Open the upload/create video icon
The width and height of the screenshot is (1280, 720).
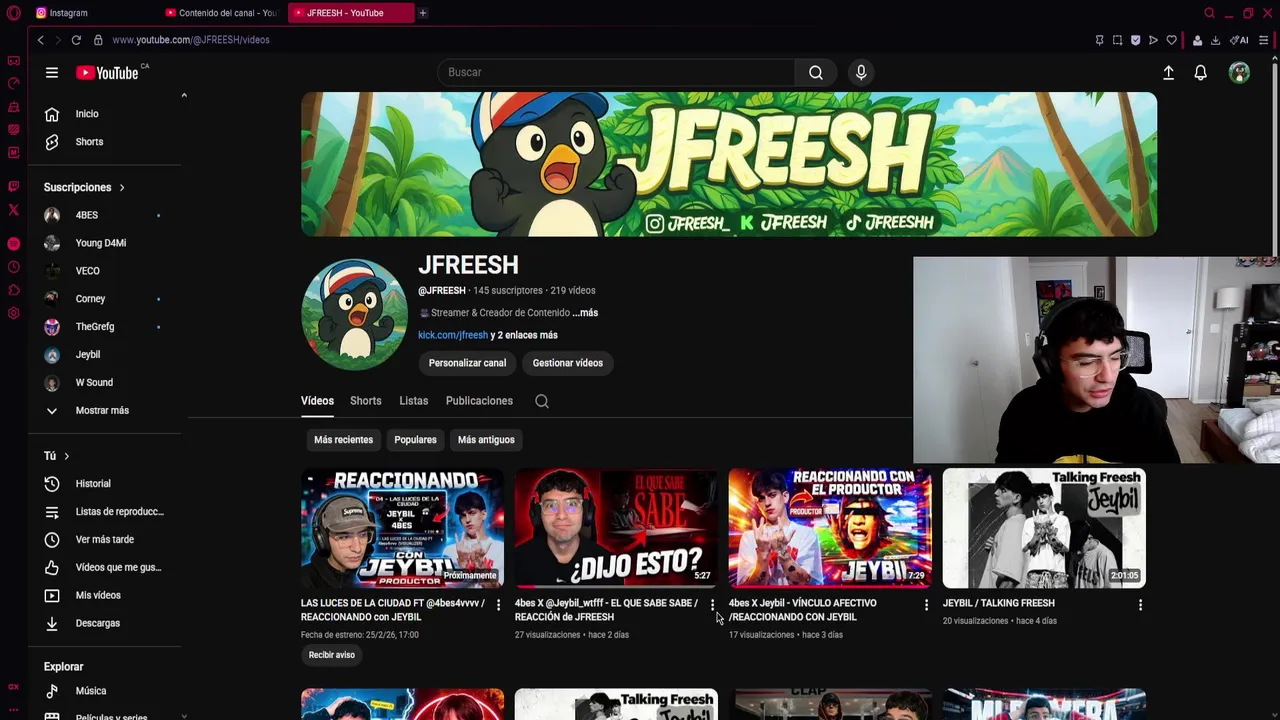1168,72
